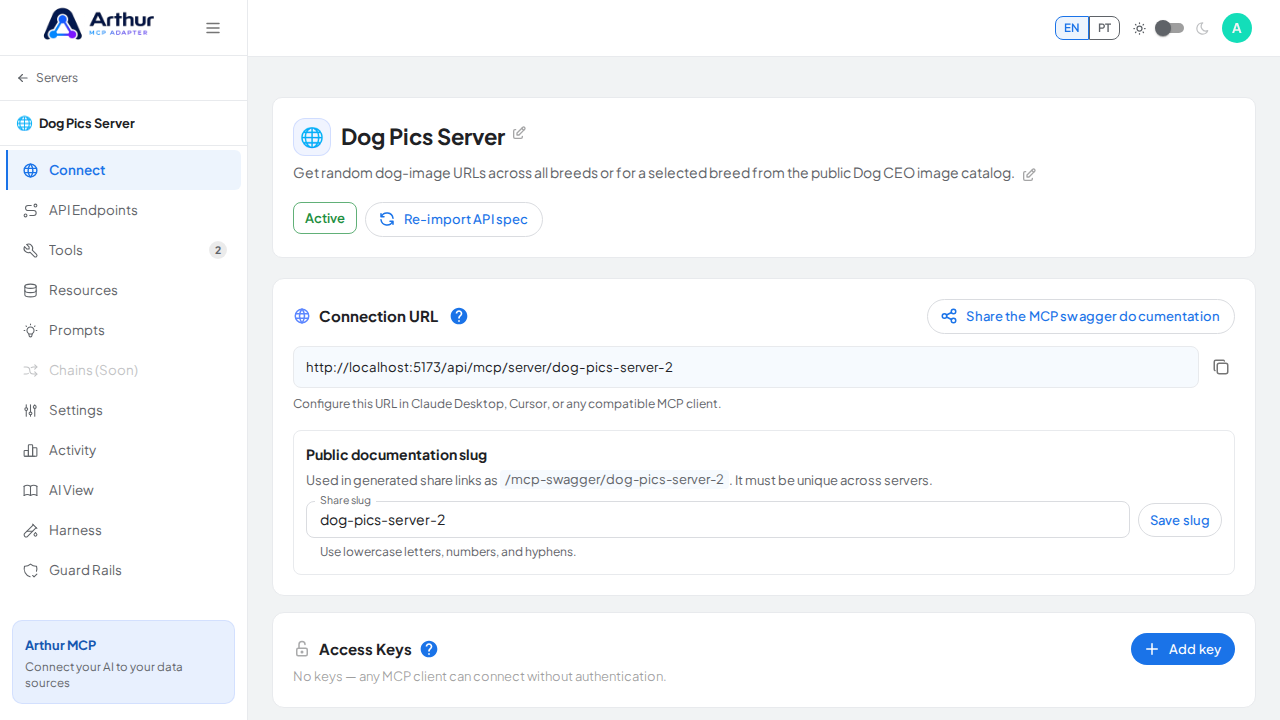The width and height of the screenshot is (1280, 720).
Task: Toggle the dark mode switch
Action: click(1169, 28)
